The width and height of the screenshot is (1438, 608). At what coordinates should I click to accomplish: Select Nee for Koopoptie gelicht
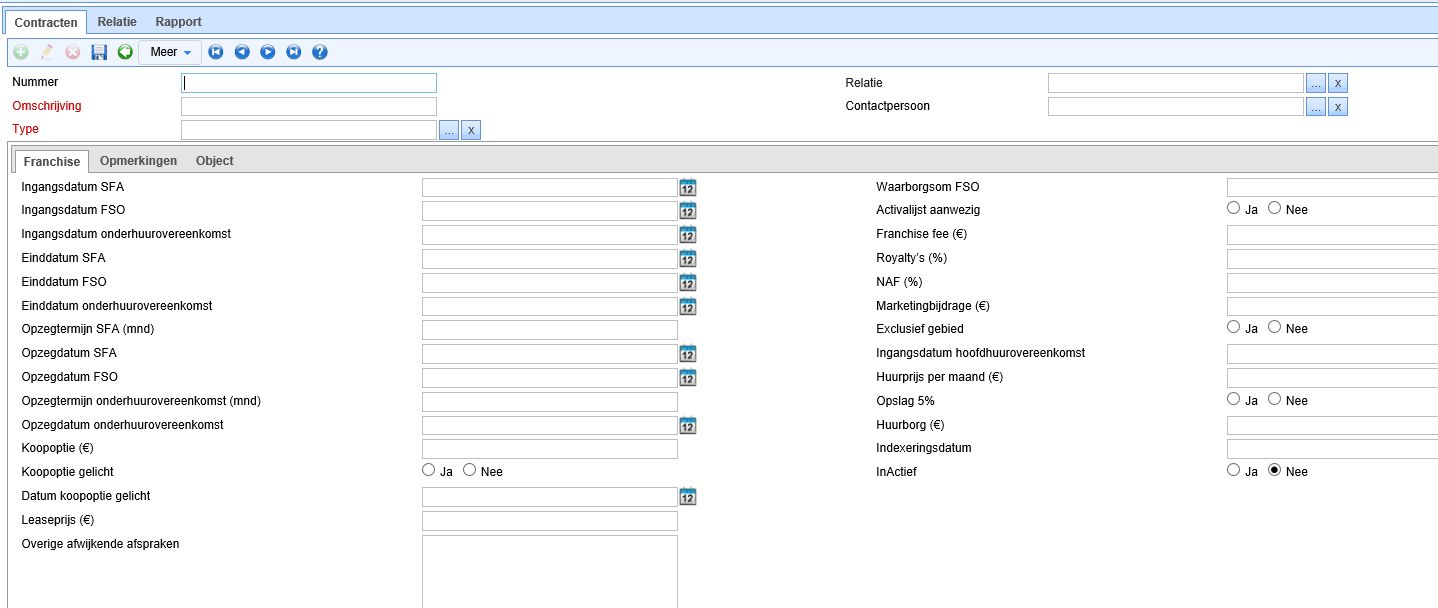(x=469, y=470)
